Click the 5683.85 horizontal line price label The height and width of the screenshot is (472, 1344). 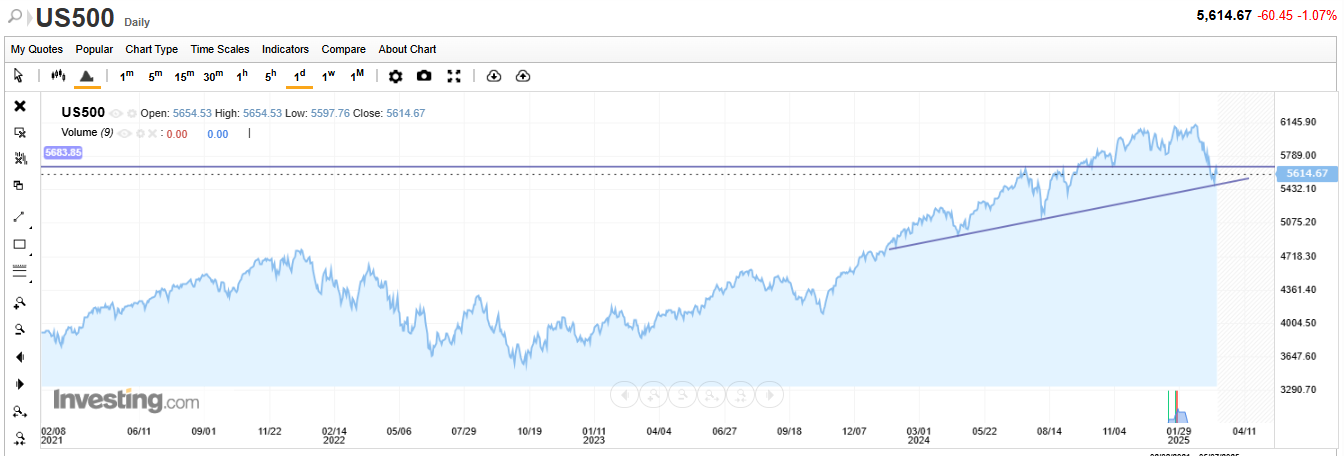click(62, 153)
